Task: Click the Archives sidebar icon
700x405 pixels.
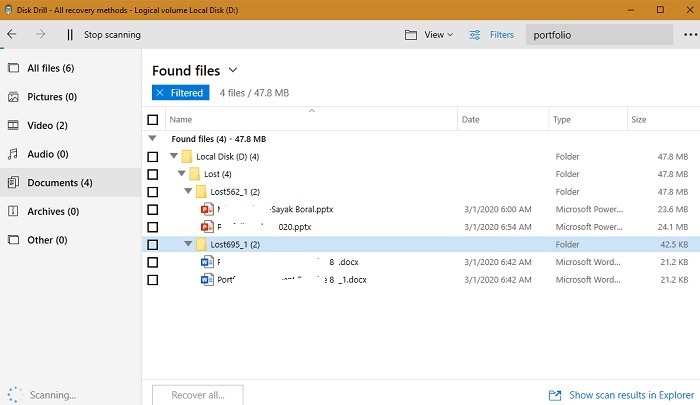Action: [13, 211]
